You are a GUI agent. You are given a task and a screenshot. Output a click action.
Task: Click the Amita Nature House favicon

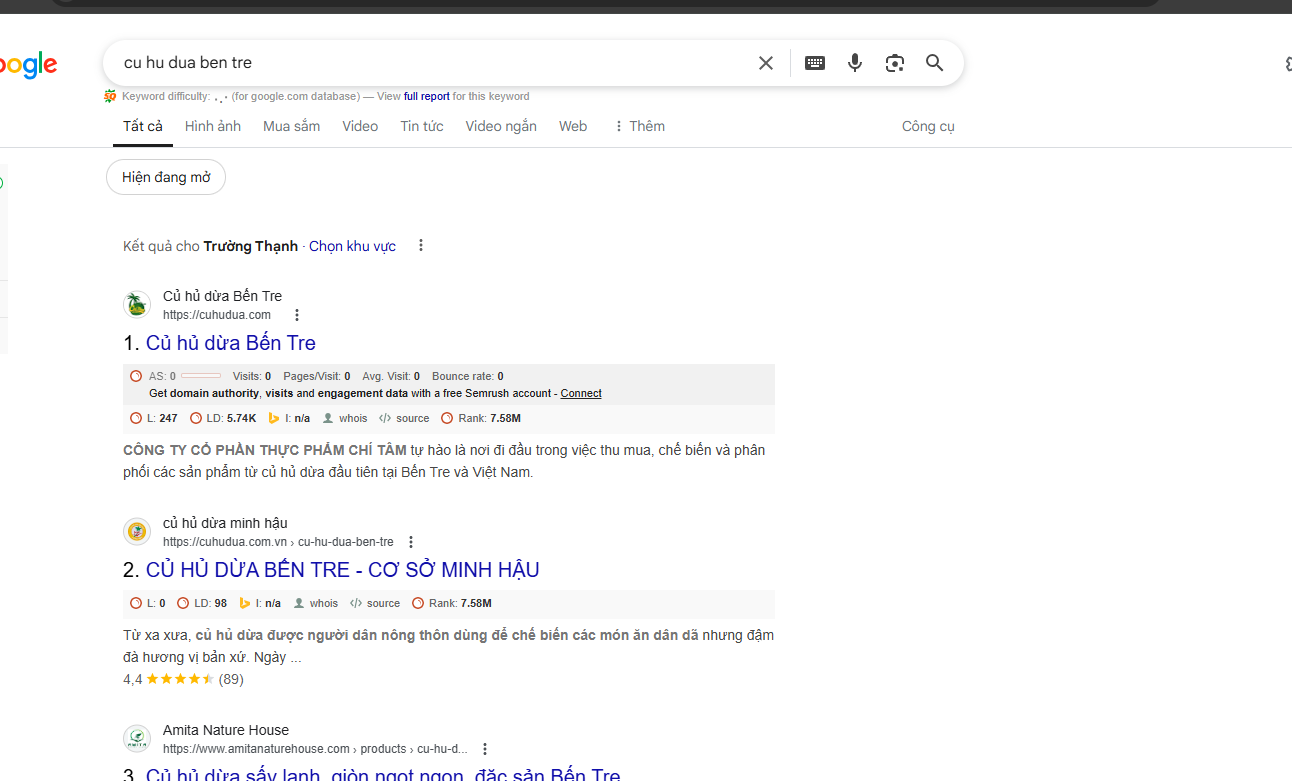(x=137, y=739)
